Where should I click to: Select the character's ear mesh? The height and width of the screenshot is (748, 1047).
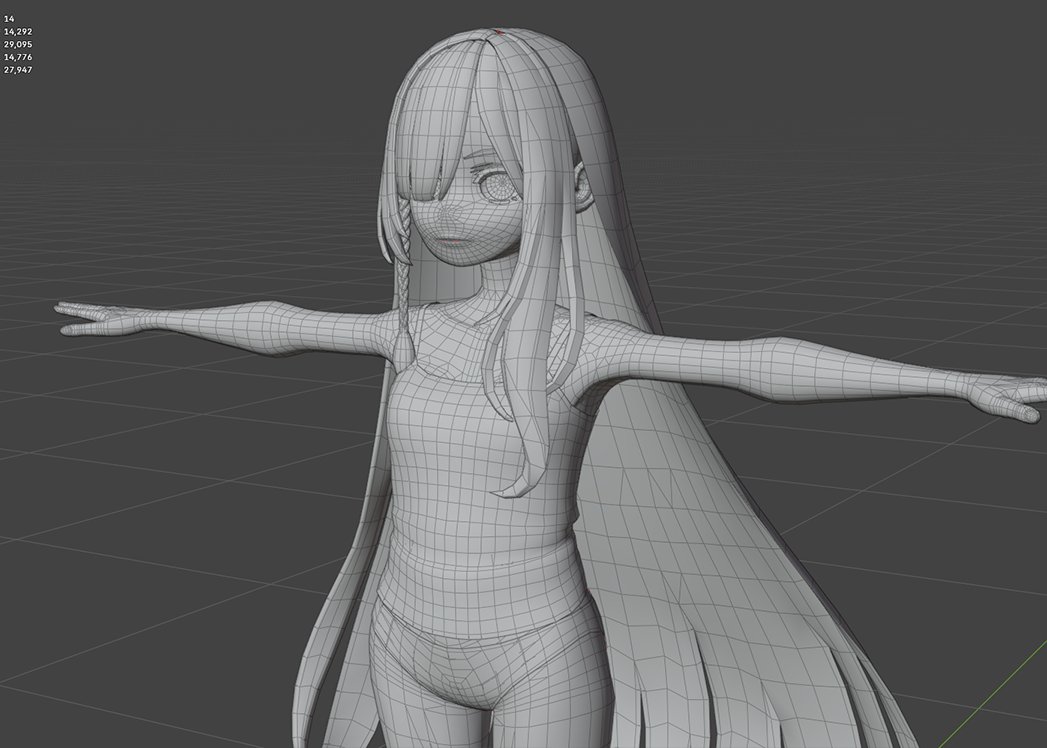[x=584, y=189]
